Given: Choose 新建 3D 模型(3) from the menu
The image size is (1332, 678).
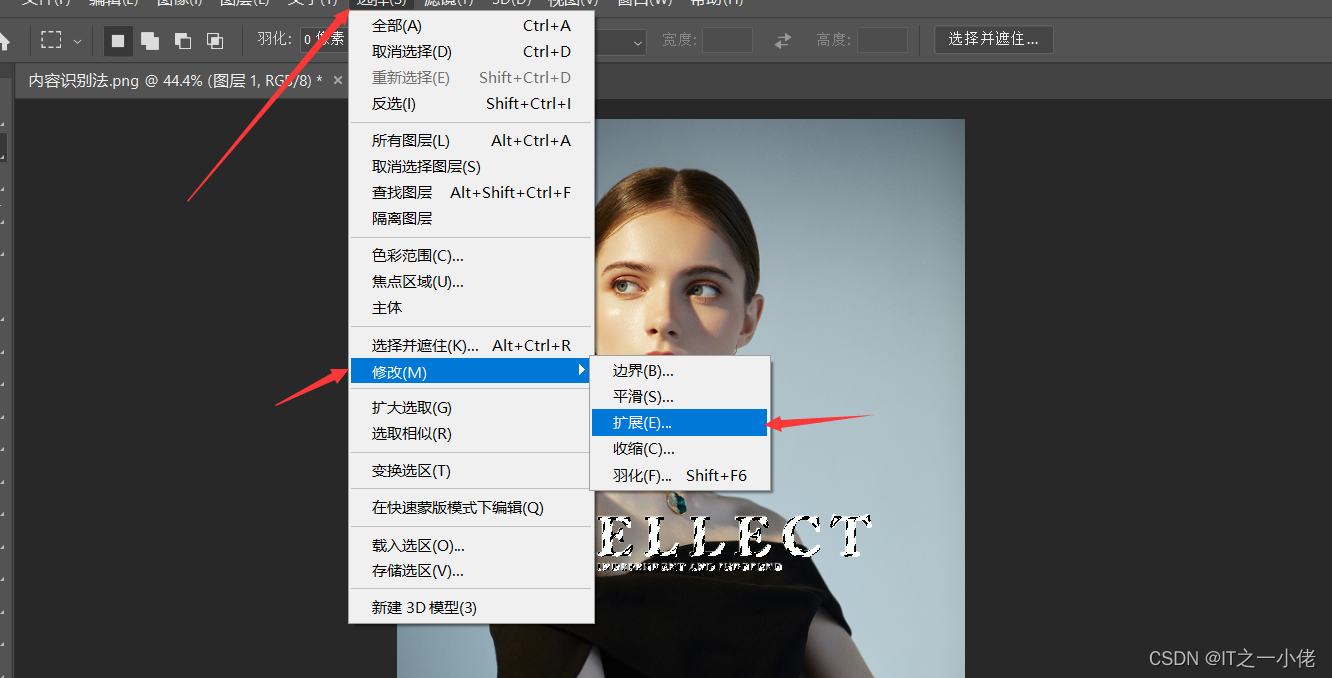Looking at the screenshot, I should pyautogui.click(x=471, y=608).
